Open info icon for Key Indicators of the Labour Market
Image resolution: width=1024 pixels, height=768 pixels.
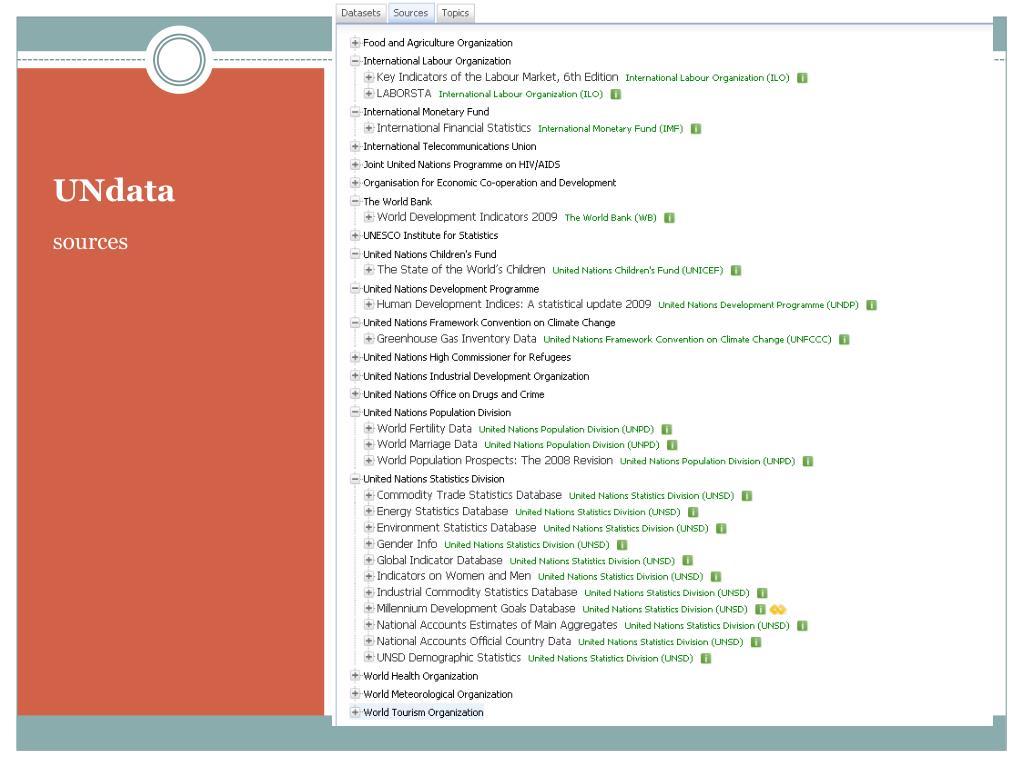[x=802, y=78]
